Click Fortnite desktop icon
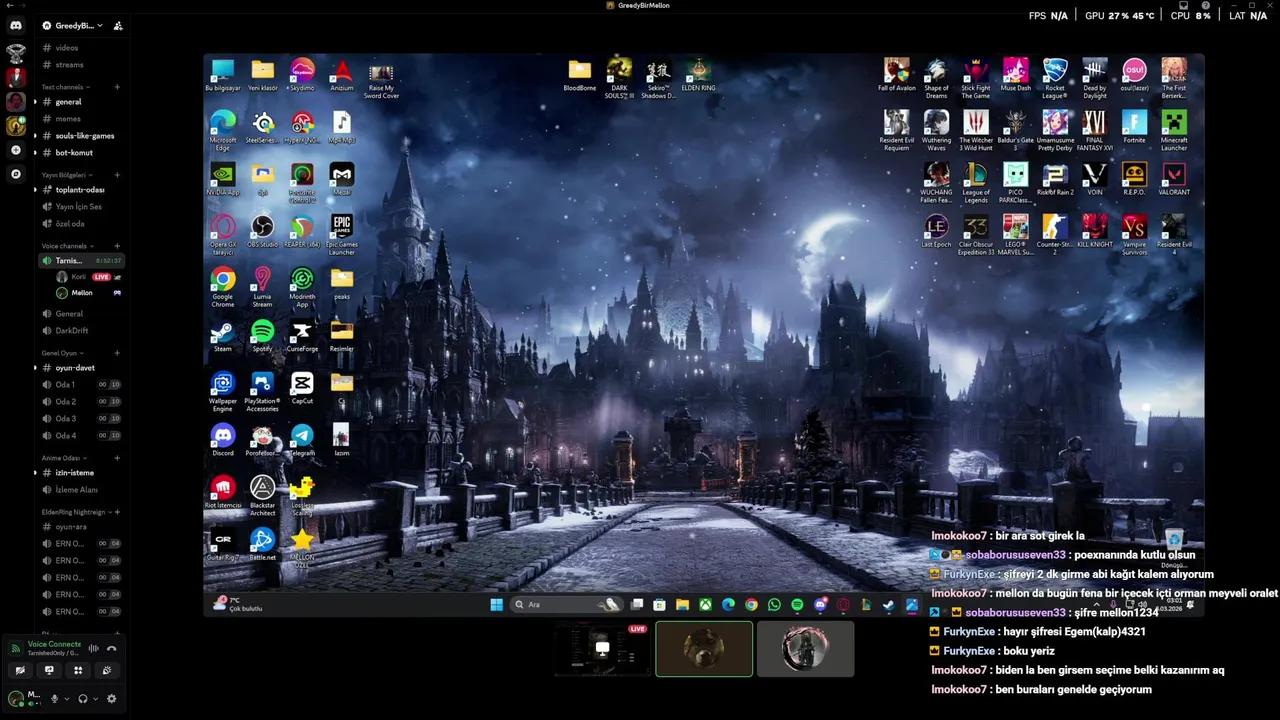 (x=1134, y=127)
